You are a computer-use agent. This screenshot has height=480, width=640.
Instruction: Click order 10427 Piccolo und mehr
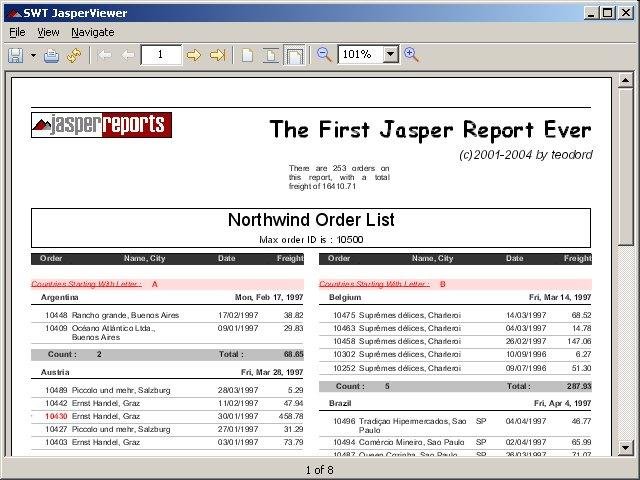[167, 429]
